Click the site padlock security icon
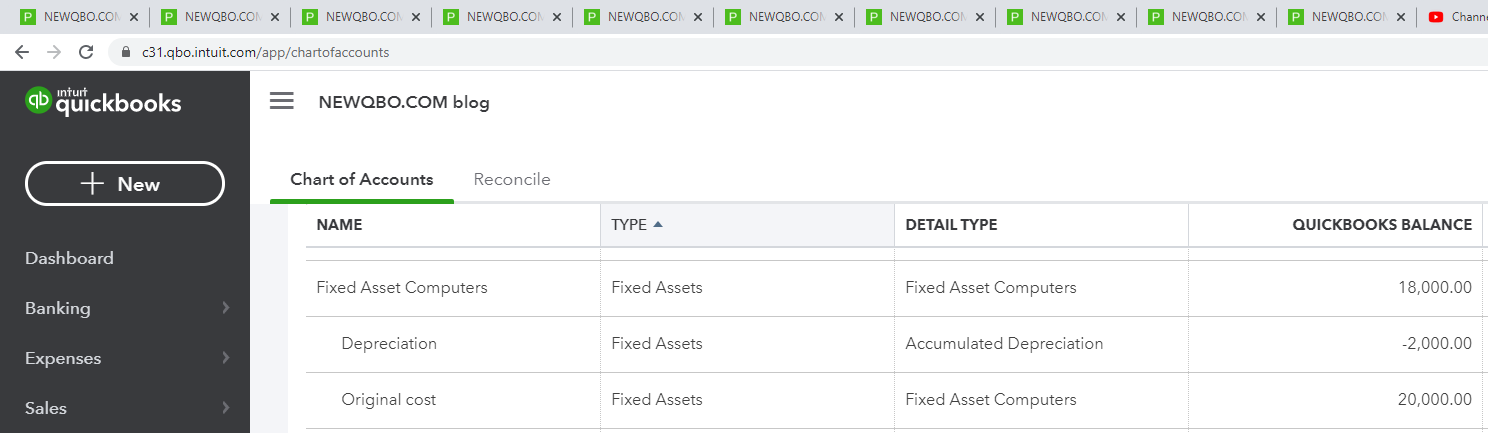Viewport: 1488px width, 433px height. click(126, 52)
